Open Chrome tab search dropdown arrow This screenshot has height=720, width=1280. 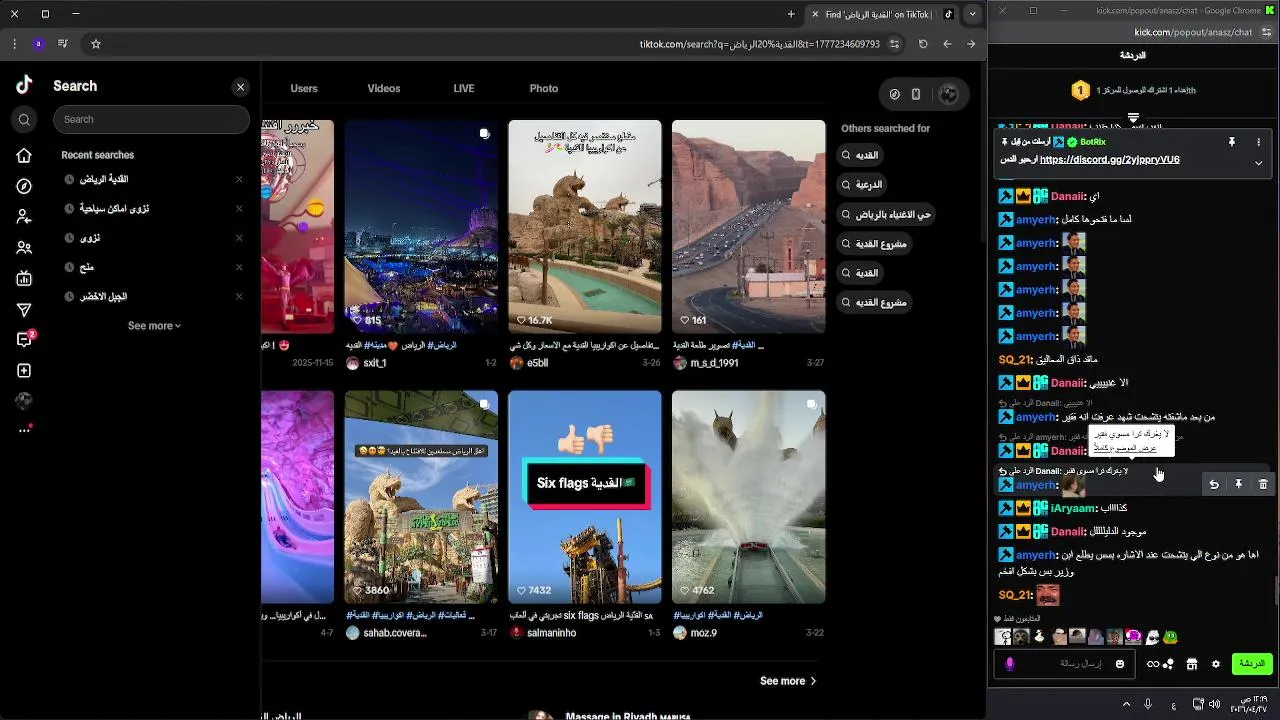[972, 14]
